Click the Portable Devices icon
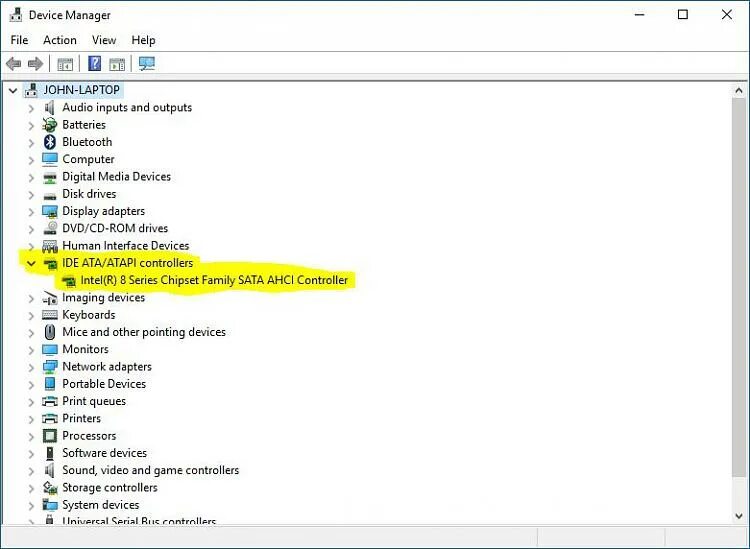This screenshot has width=750, height=549. tap(50, 384)
